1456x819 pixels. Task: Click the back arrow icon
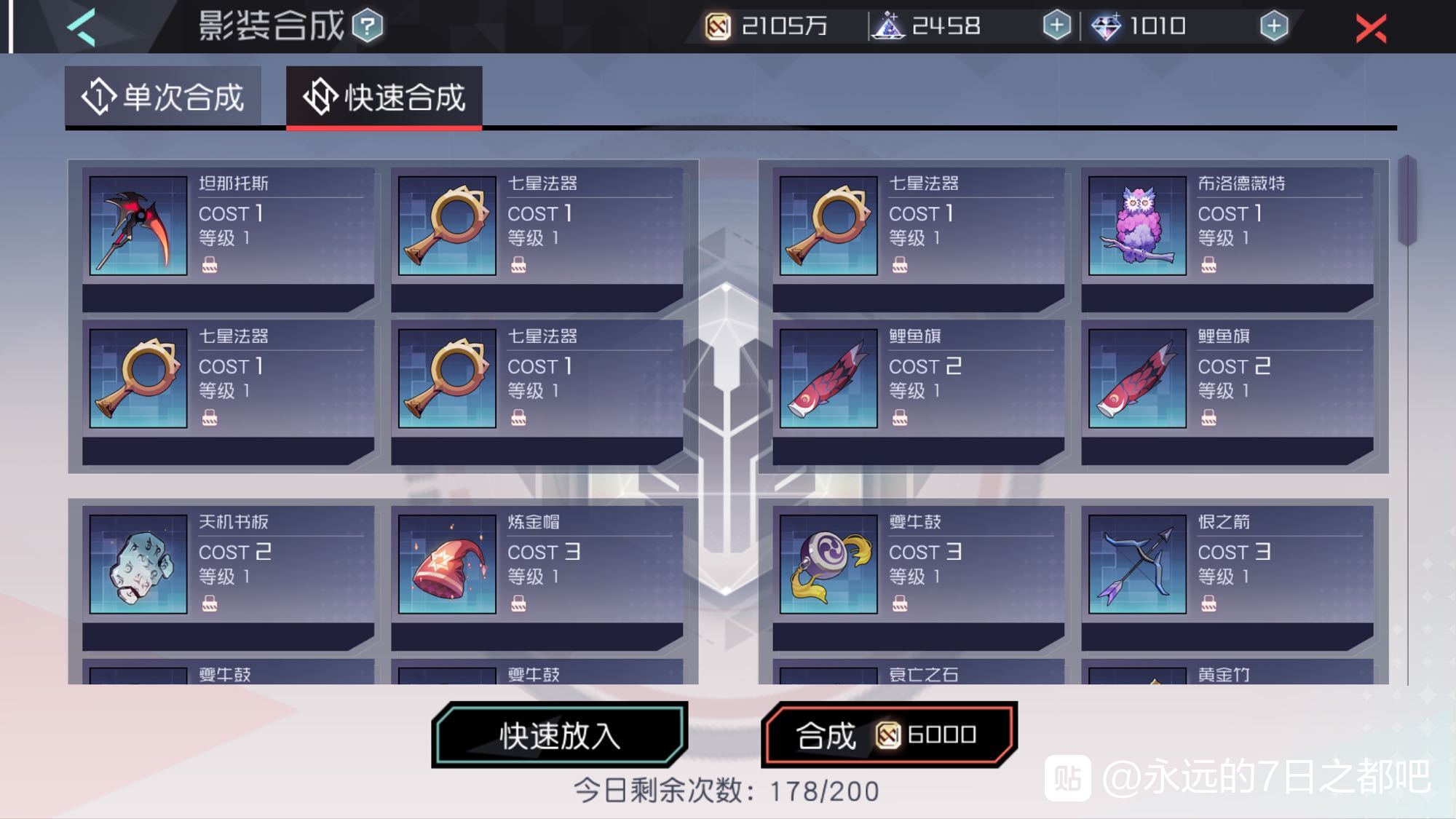(x=82, y=28)
